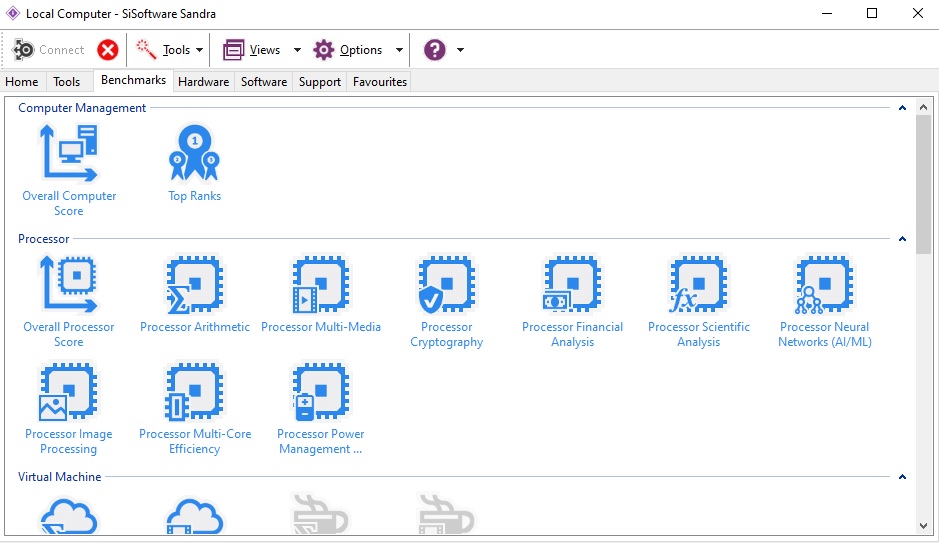Click the Computer Management section heading

click(82, 108)
